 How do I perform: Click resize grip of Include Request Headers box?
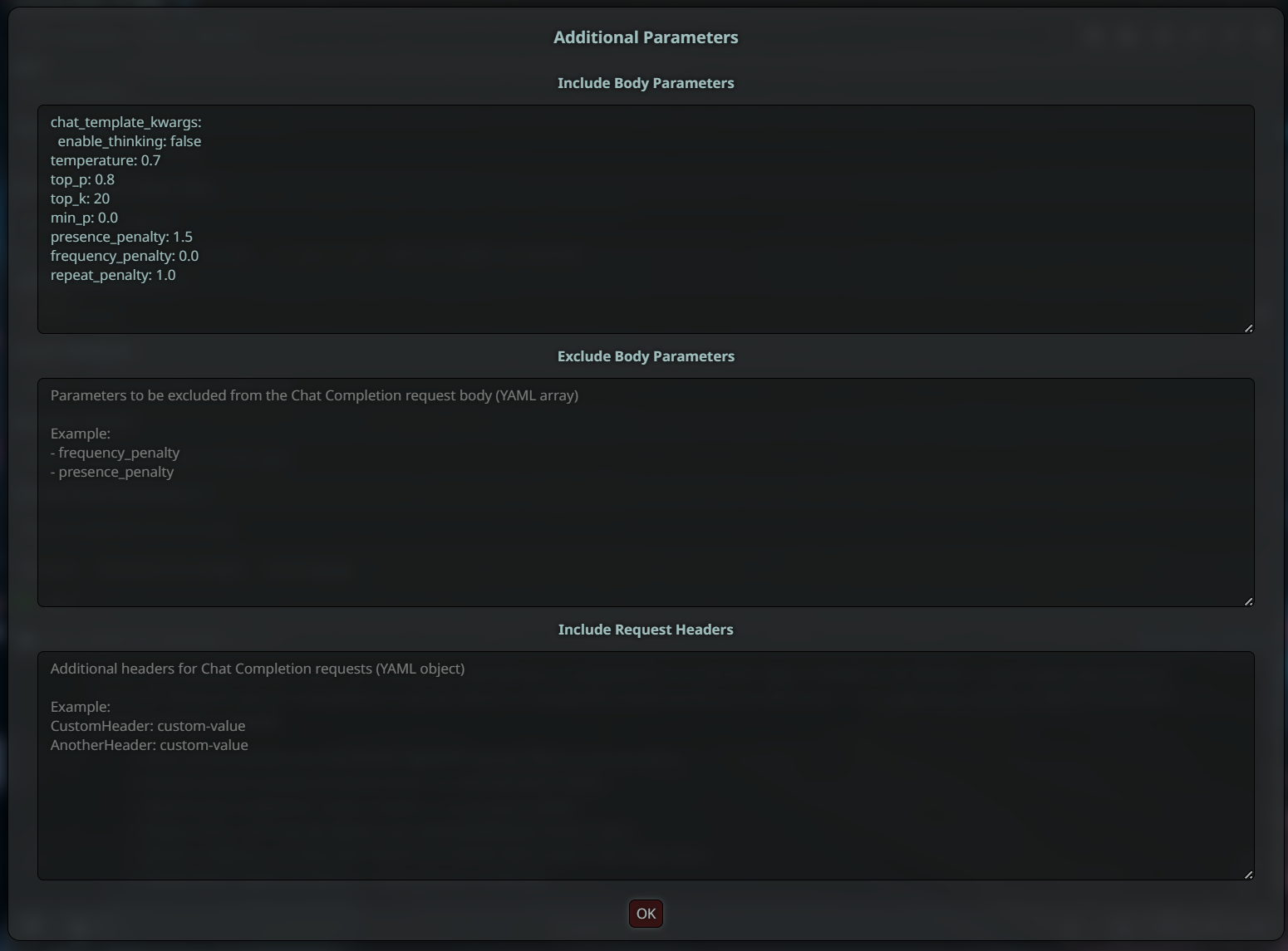click(x=1248, y=875)
